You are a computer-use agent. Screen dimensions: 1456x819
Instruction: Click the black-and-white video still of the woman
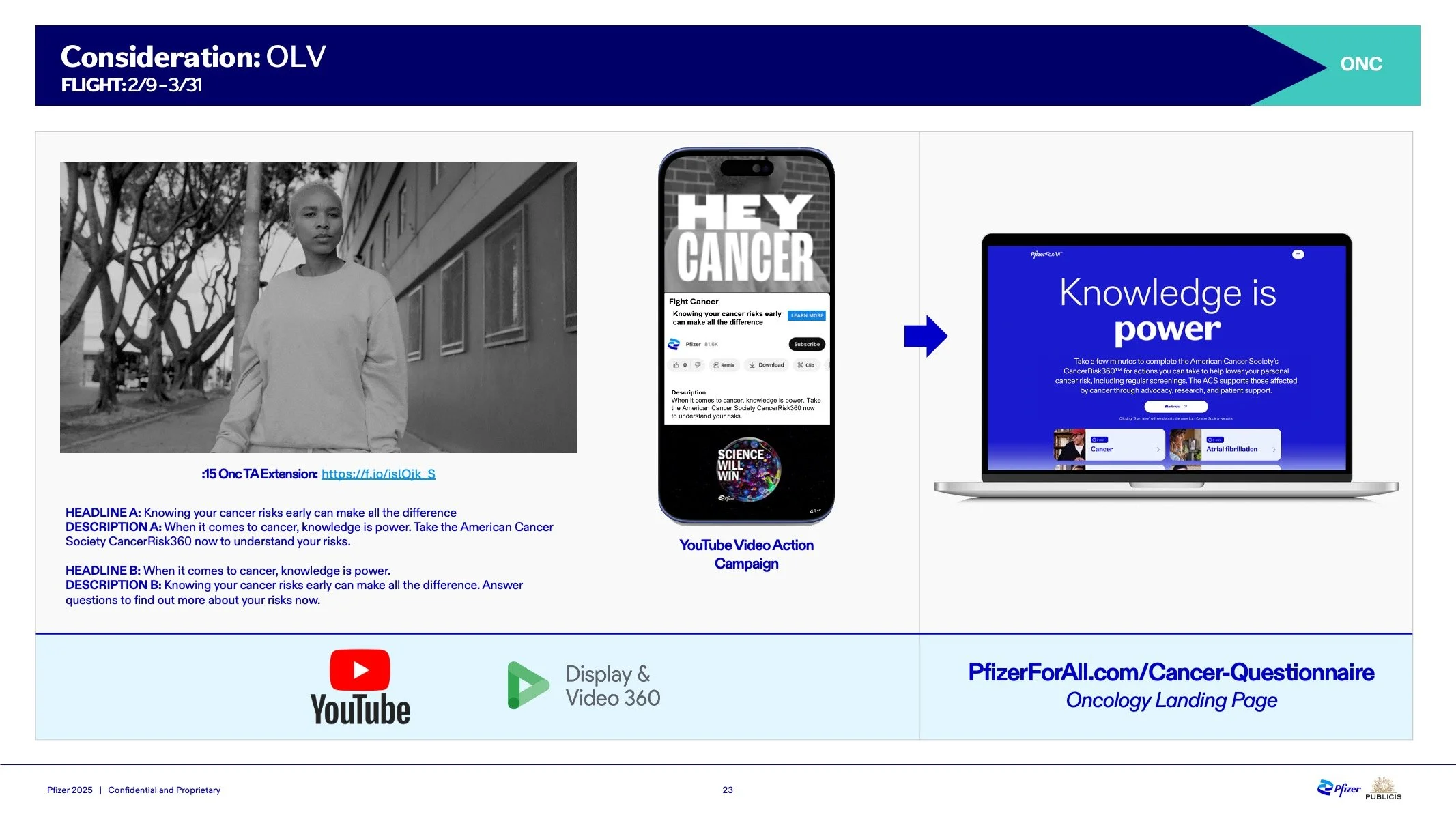point(318,308)
